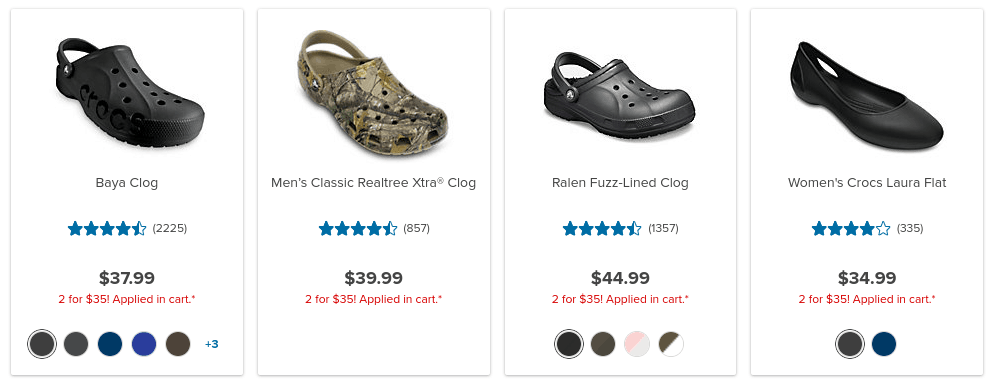The width and height of the screenshot is (991, 383).
Task: Pick the brown swatch on Baya Clog
Action: (178, 344)
